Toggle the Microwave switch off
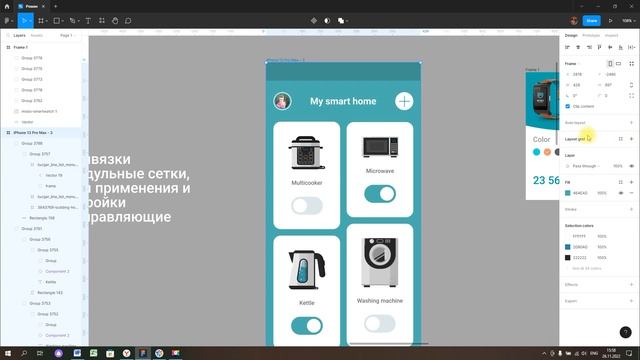Image resolution: width=640 pixels, height=360 pixels. [380, 194]
